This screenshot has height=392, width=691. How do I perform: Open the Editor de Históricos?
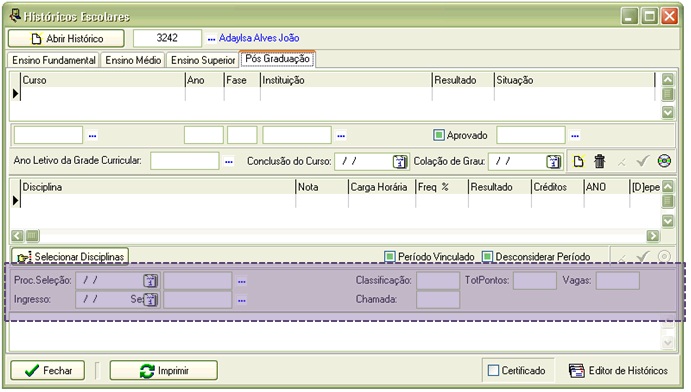618,370
